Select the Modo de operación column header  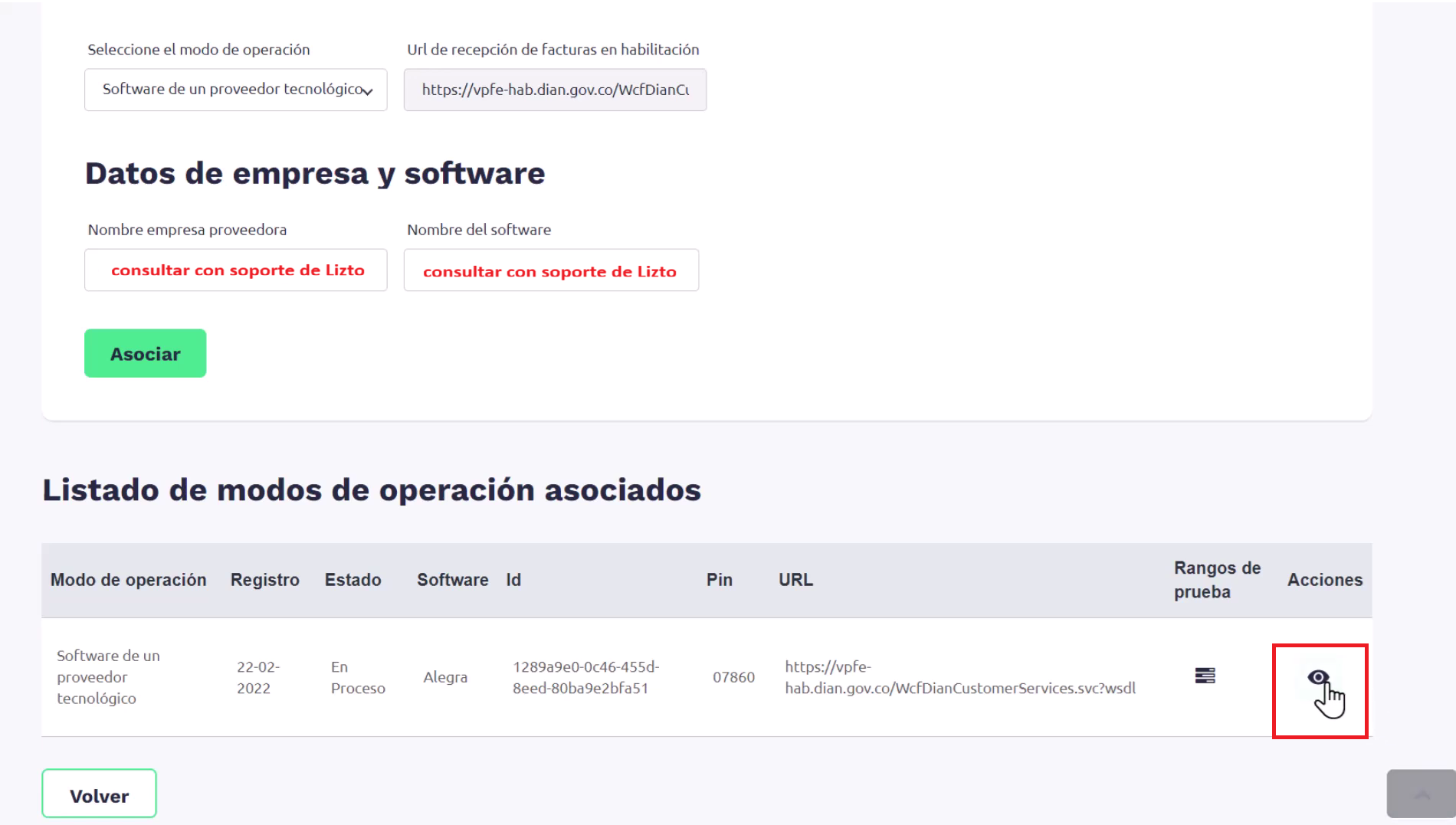[x=129, y=580]
